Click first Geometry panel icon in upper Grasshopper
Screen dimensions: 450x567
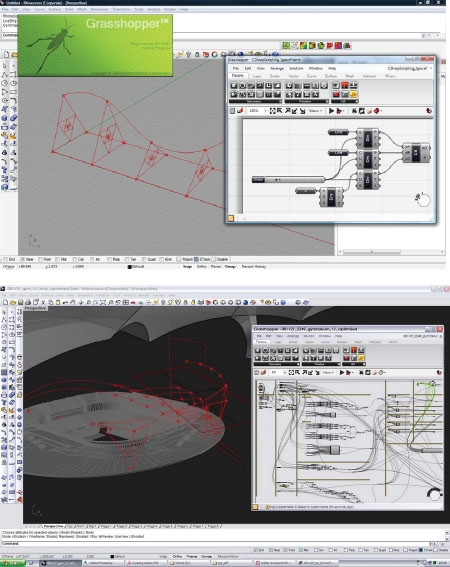point(234,86)
